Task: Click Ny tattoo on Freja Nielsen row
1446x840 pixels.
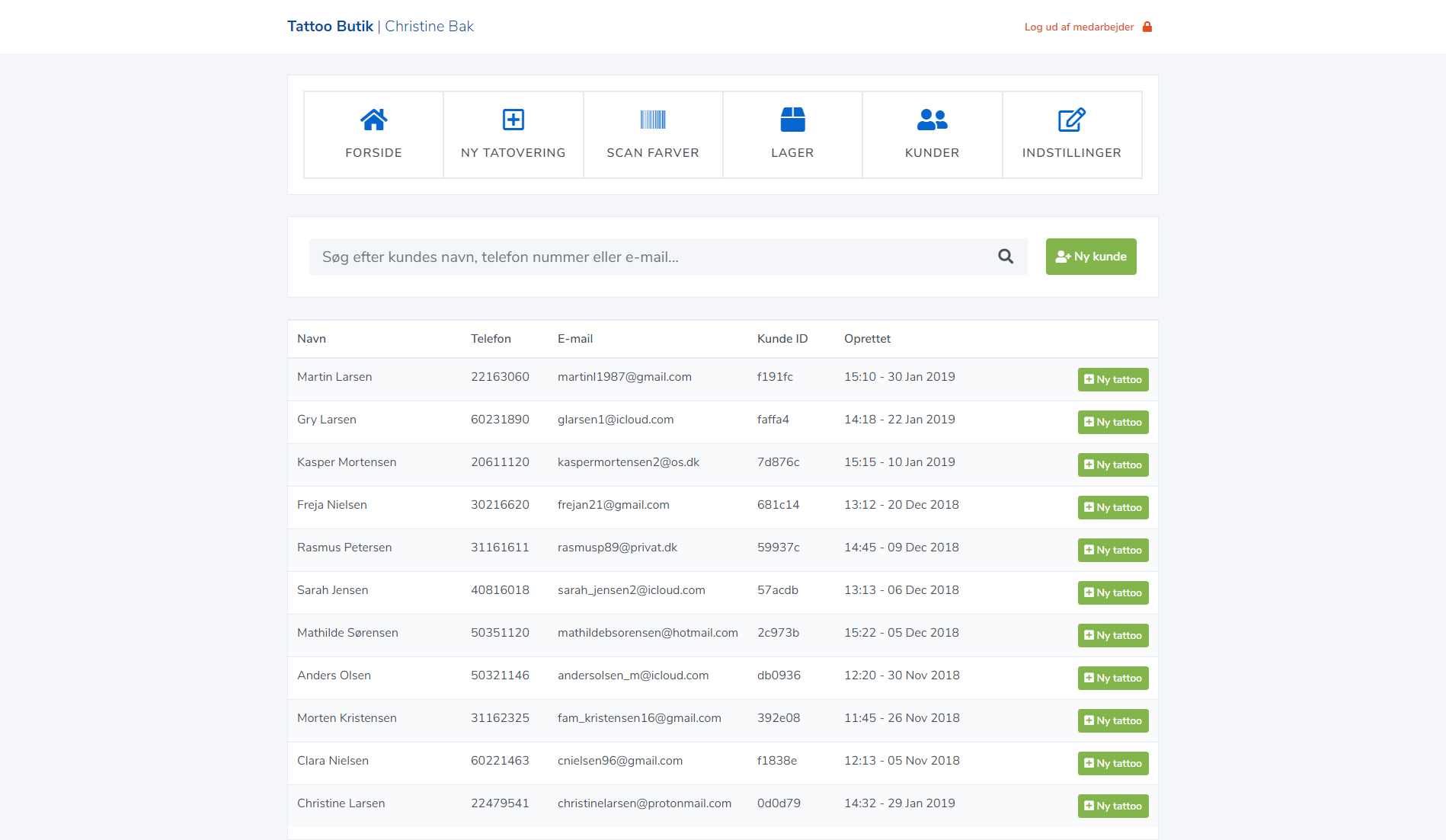Action: pos(1112,507)
